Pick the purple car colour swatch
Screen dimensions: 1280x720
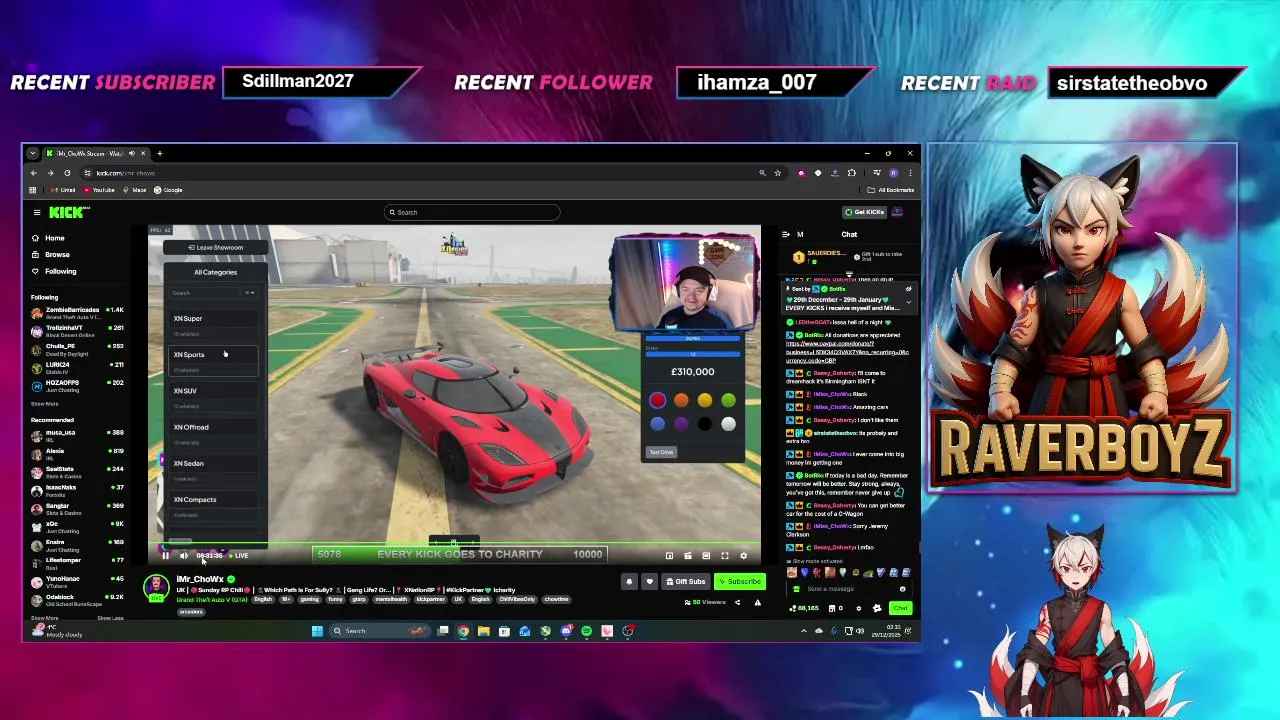point(681,425)
